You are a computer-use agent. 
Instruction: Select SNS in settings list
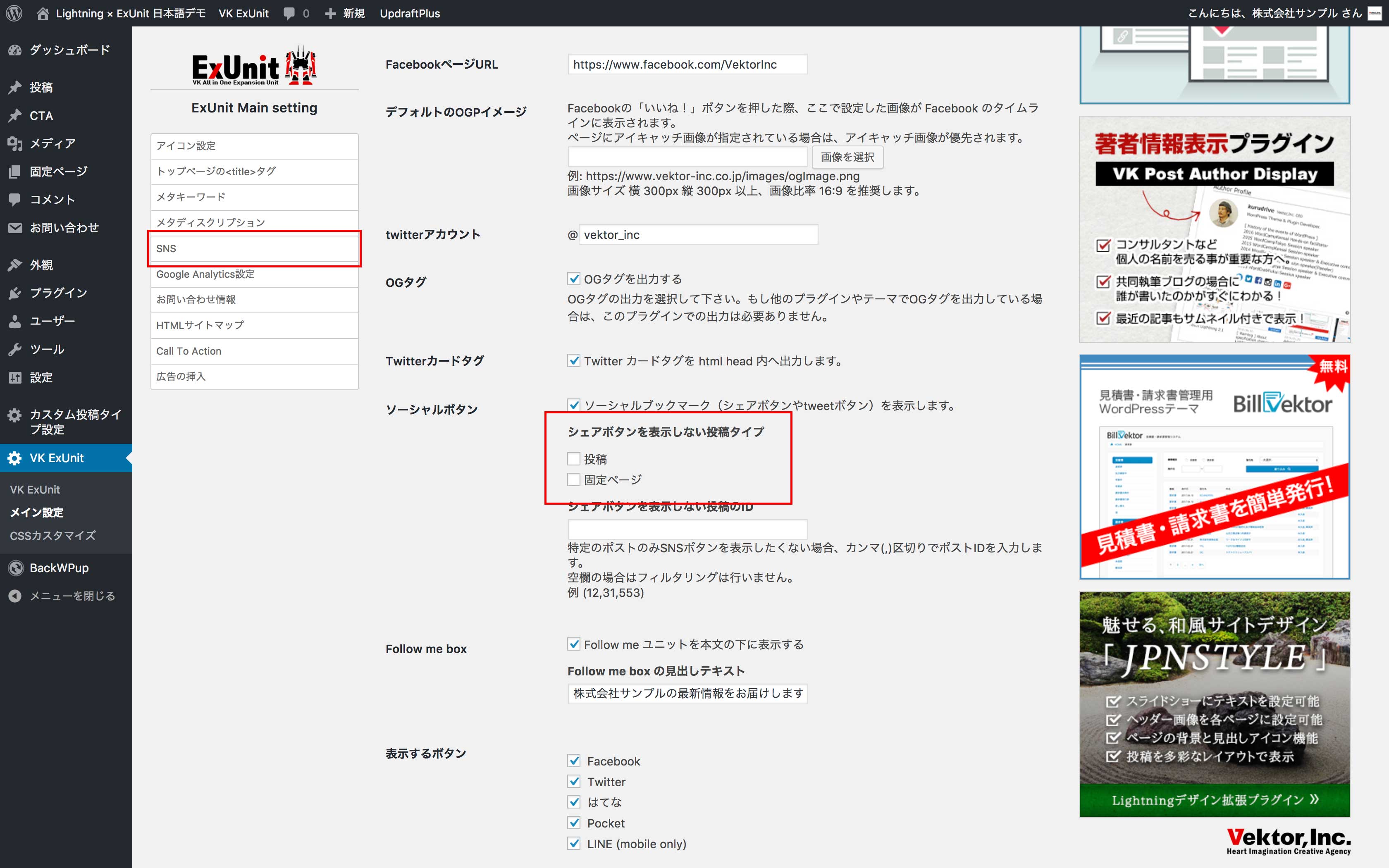tap(254, 248)
